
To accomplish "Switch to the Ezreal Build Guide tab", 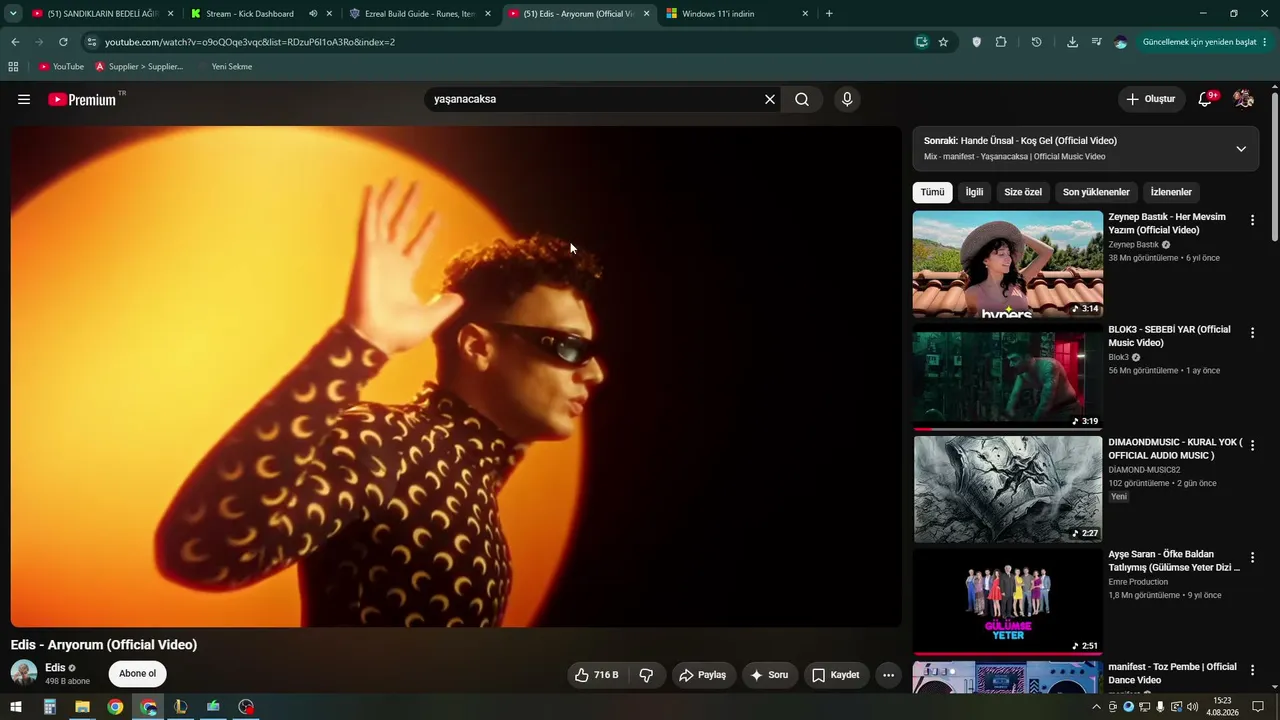I will click(x=421, y=14).
